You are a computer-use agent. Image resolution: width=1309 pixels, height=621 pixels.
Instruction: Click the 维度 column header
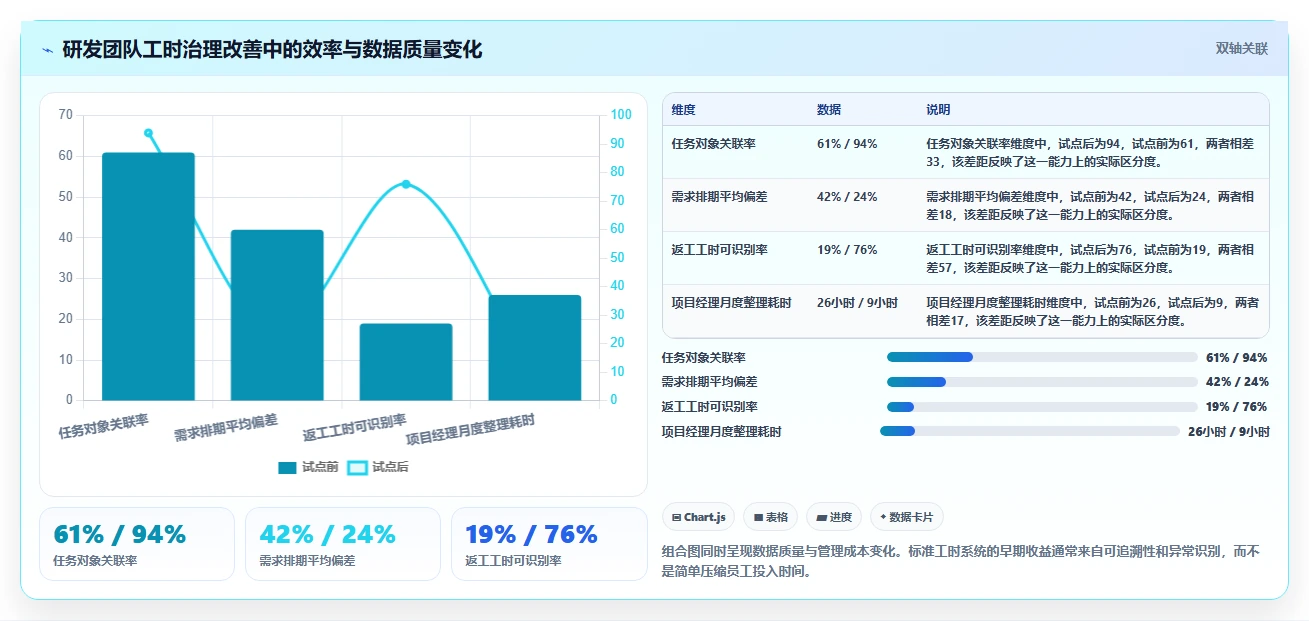pos(684,110)
